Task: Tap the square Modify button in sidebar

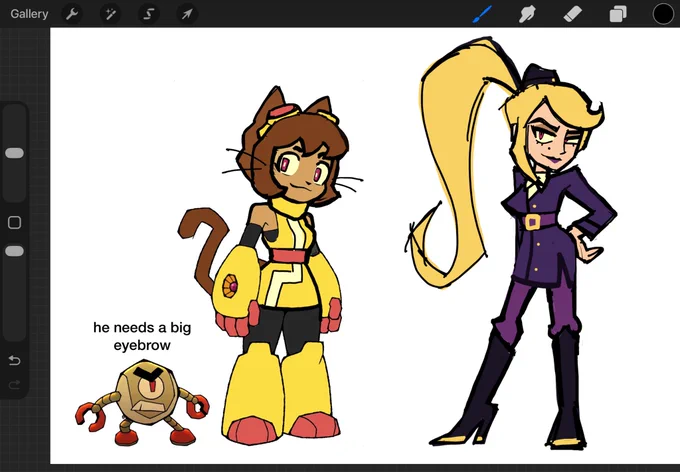Action: click(14, 223)
